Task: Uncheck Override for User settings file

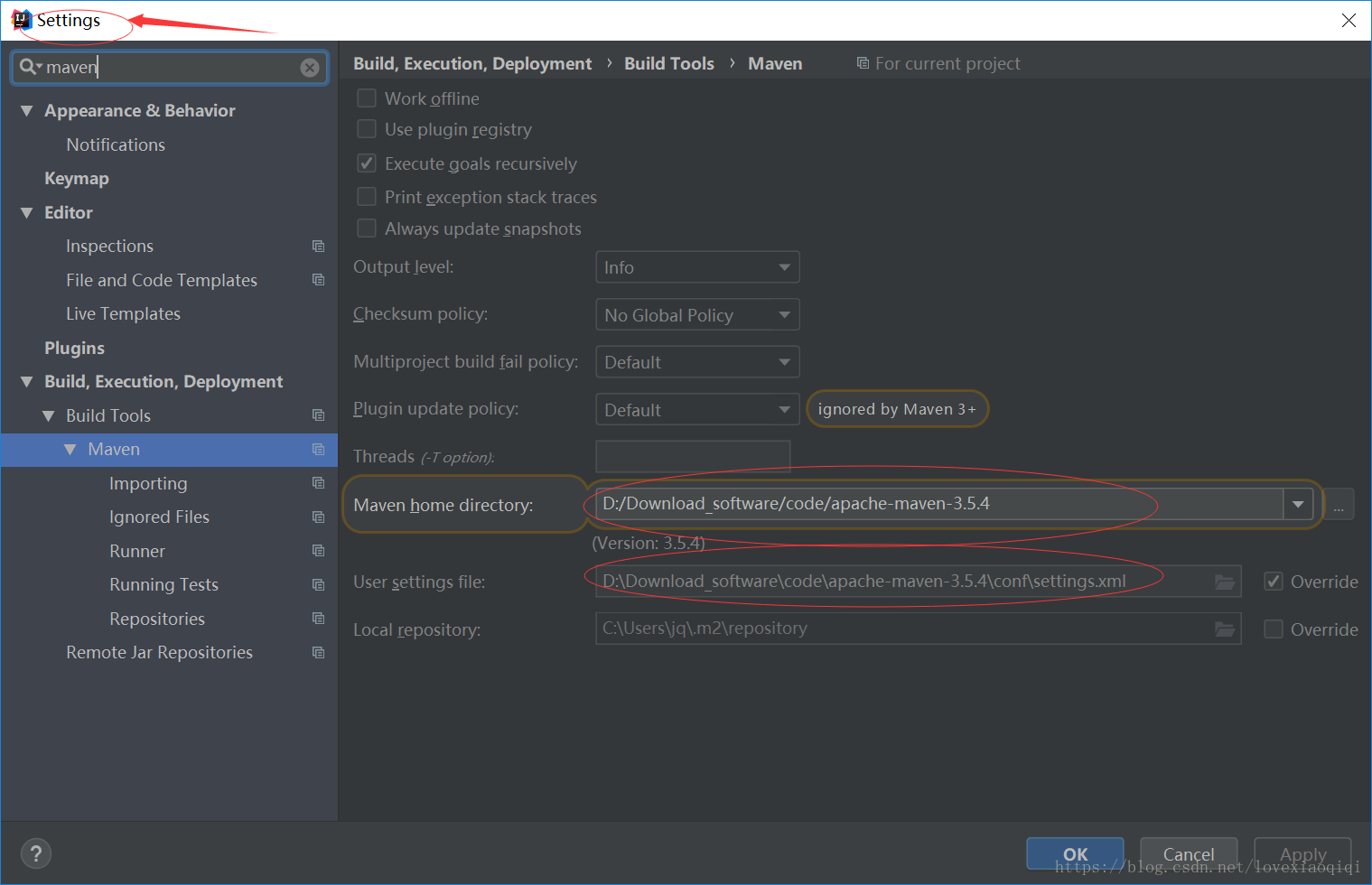Action: tap(1274, 582)
